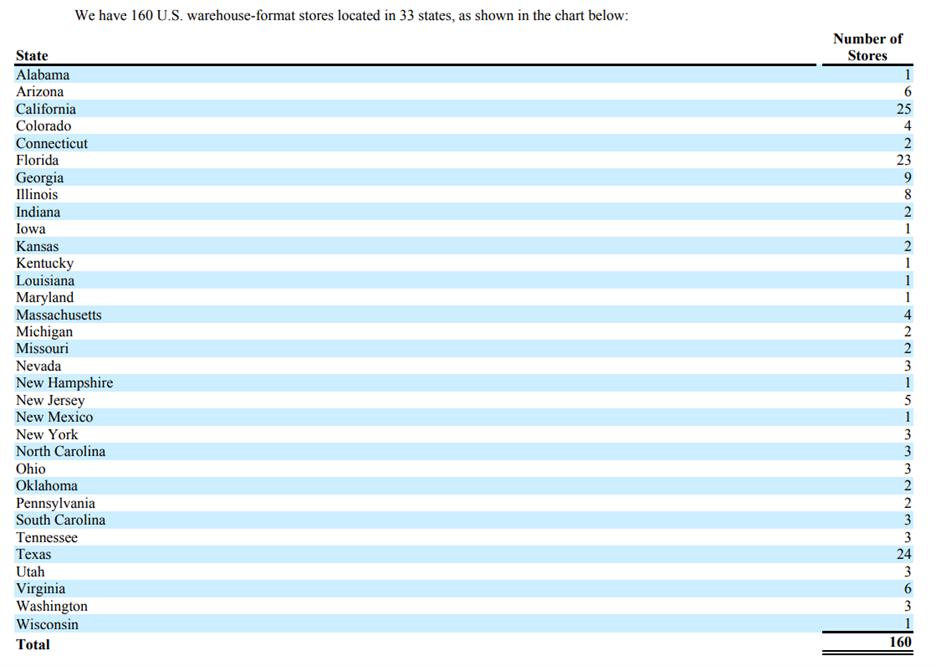The width and height of the screenshot is (936, 666).
Task: Click the South Carolina state name
Action: (60, 520)
